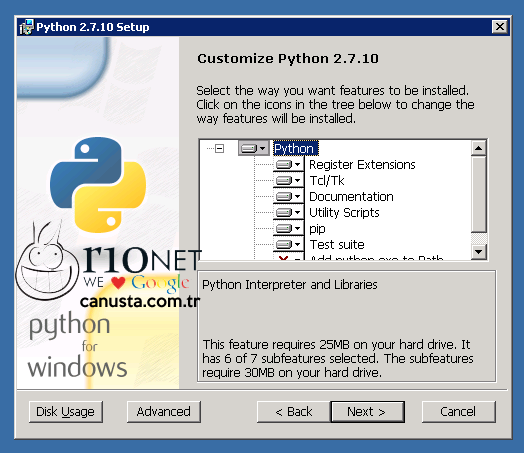The height and width of the screenshot is (453, 524).
Task: Select the Python tree item
Action: tap(295, 148)
